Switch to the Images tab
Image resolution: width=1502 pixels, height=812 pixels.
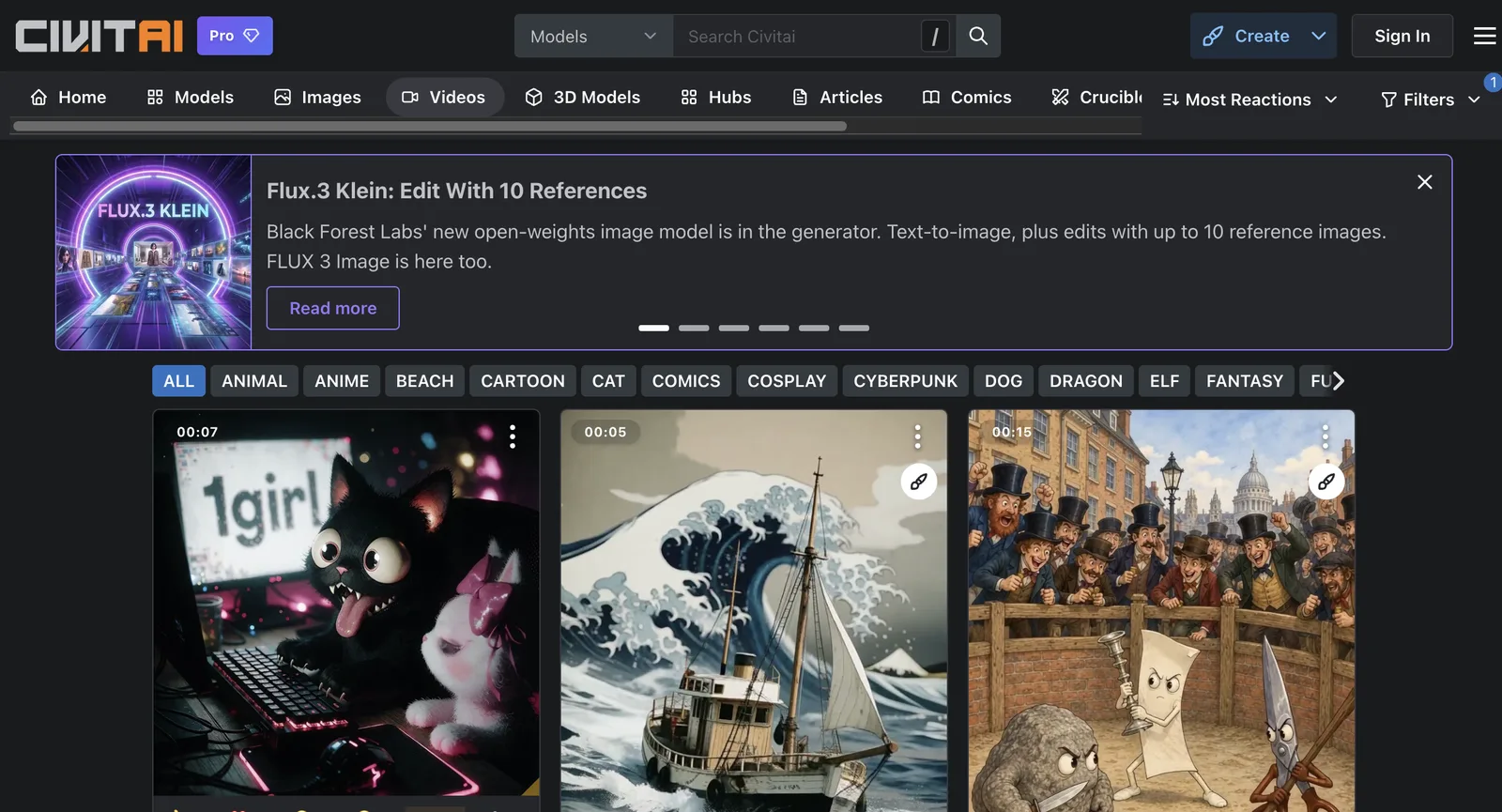[317, 97]
